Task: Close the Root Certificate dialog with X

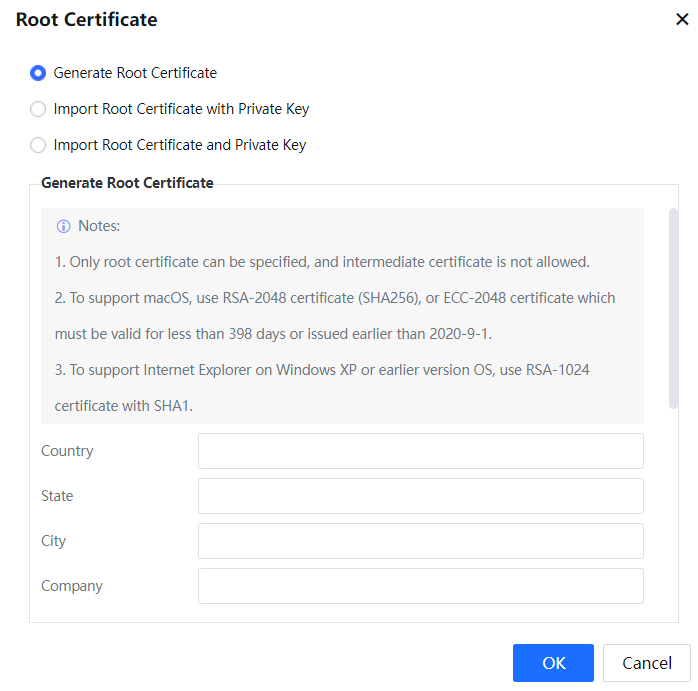Action: (x=682, y=20)
